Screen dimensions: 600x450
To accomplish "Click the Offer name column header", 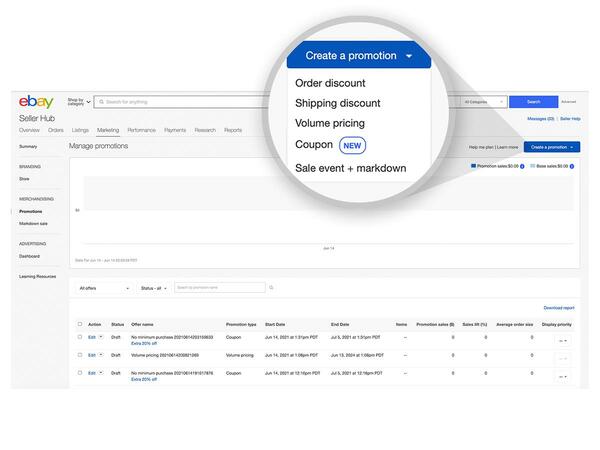I will 142,324.
